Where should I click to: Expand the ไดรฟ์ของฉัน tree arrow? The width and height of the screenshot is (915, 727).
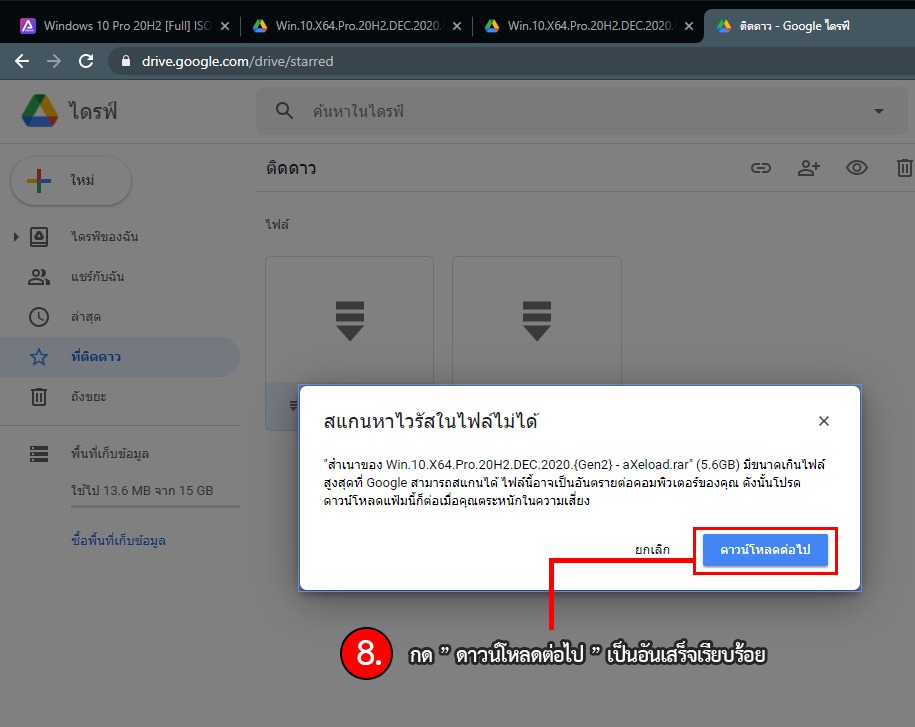[x=16, y=237]
